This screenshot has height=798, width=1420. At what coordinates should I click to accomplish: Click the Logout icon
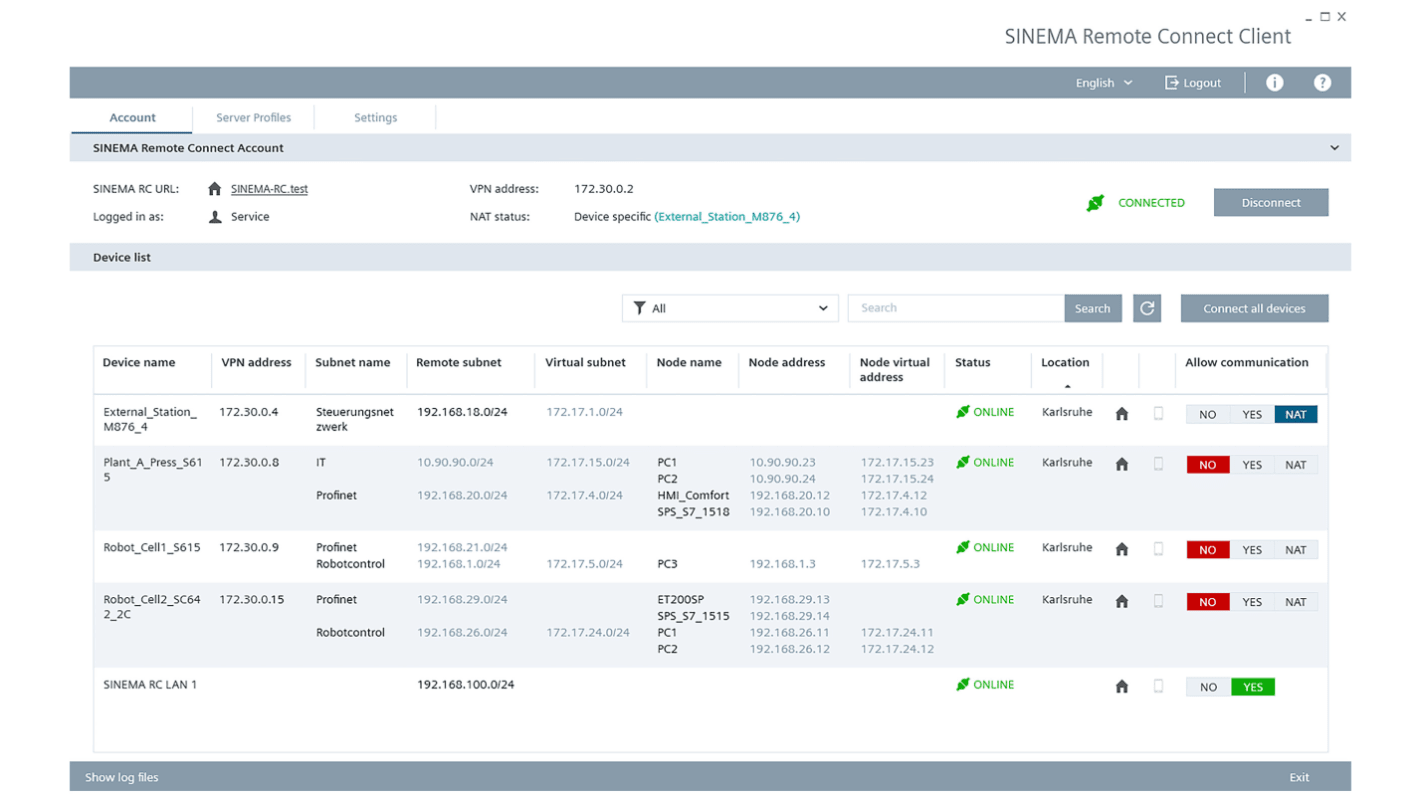(1170, 82)
